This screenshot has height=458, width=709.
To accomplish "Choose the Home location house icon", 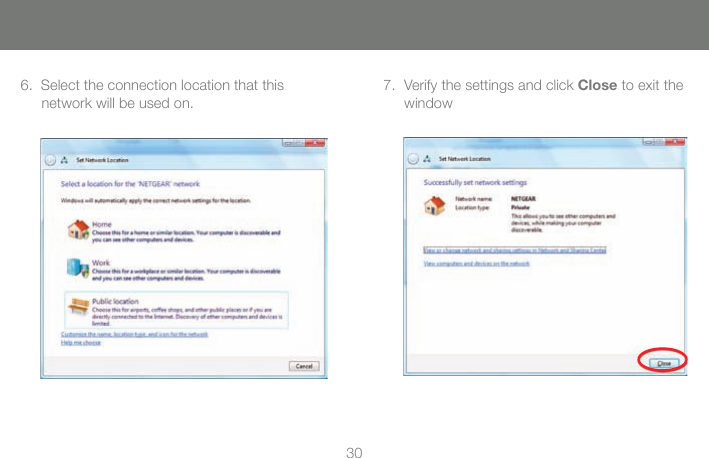I will pos(78,230).
